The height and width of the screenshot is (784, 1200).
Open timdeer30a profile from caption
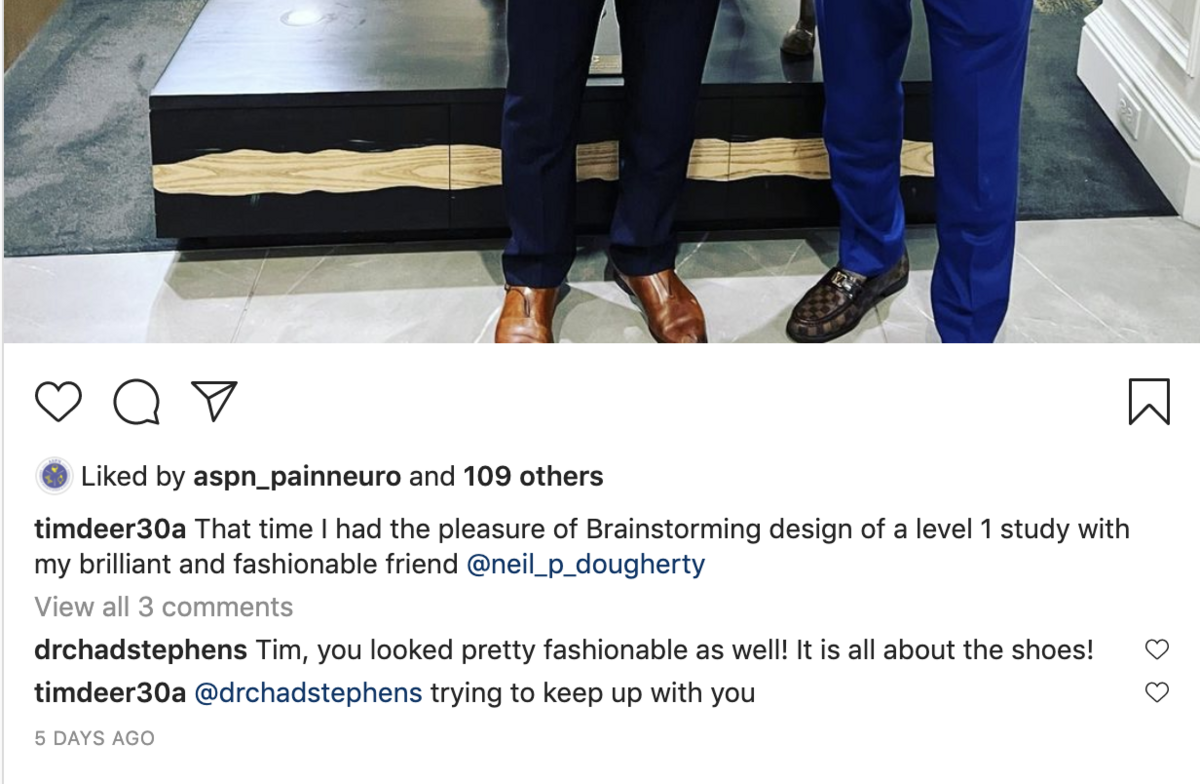click(x=110, y=529)
